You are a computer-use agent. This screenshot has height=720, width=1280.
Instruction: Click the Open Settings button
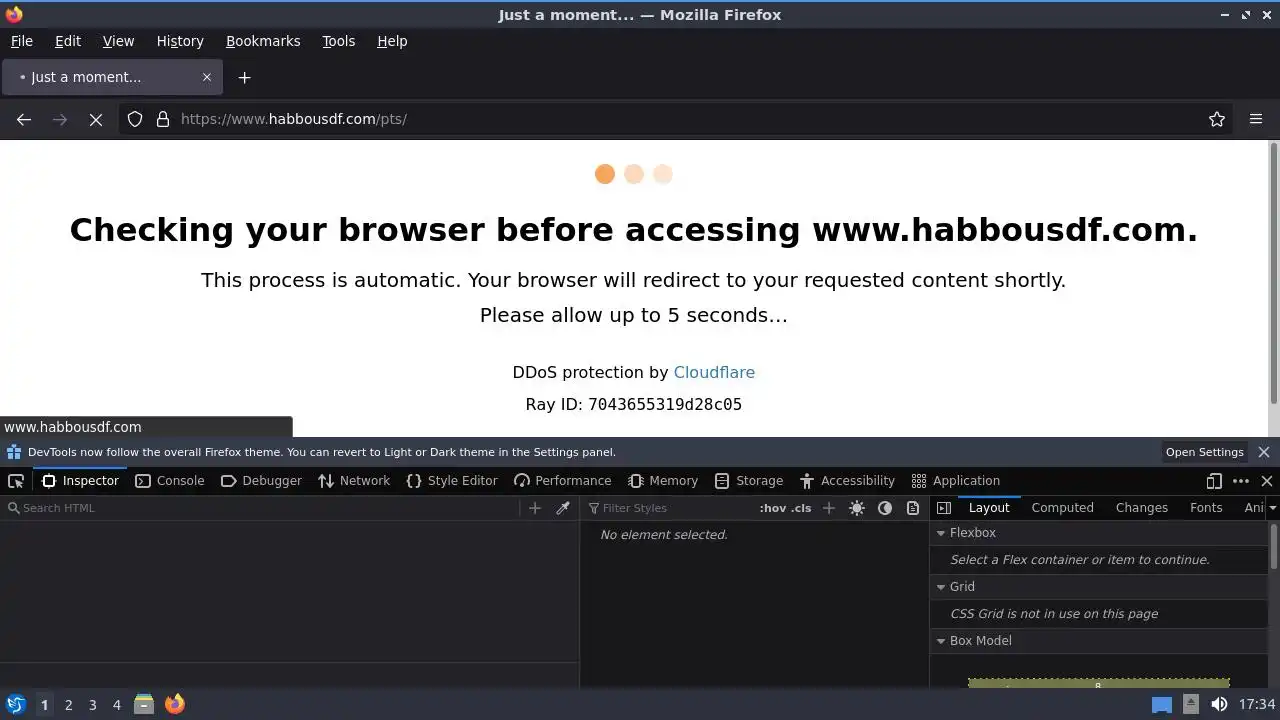coord(1204,452)
